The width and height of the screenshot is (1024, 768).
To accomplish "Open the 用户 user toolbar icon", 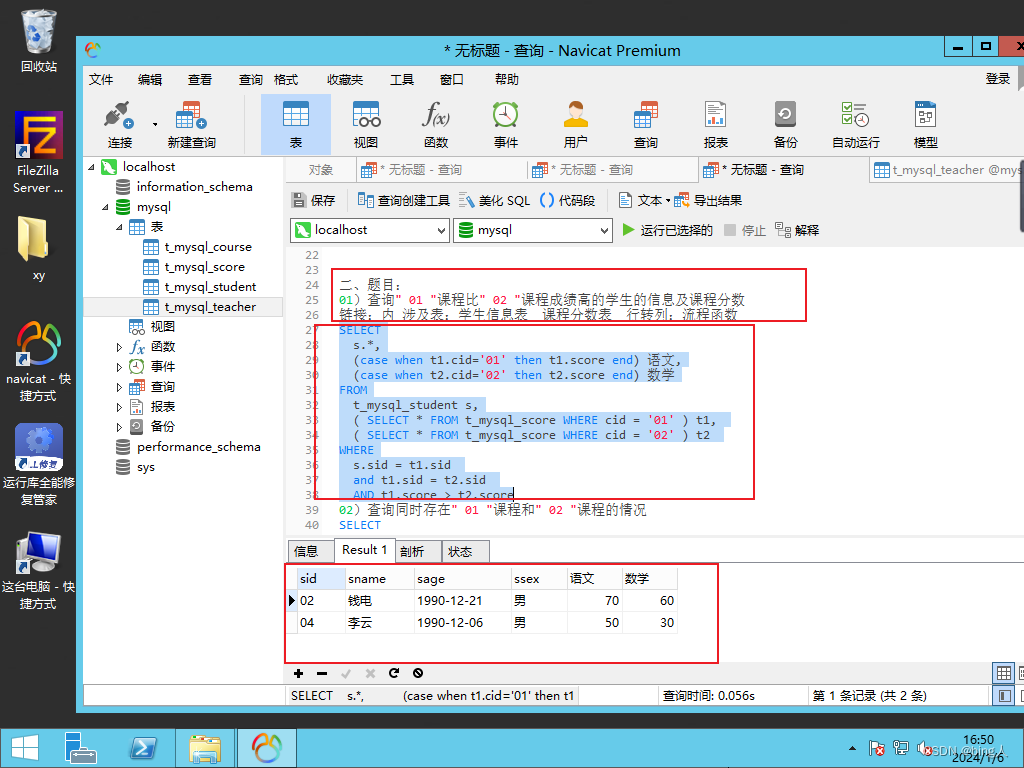I will [575, 125].
